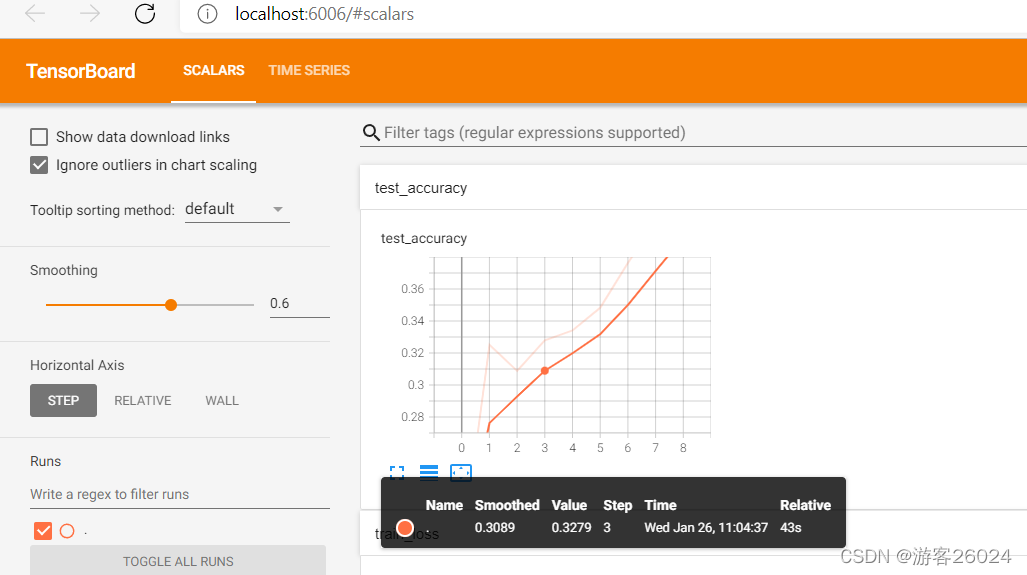
Task: Click the regex filter runs field
Action: (x=179, y=494)
